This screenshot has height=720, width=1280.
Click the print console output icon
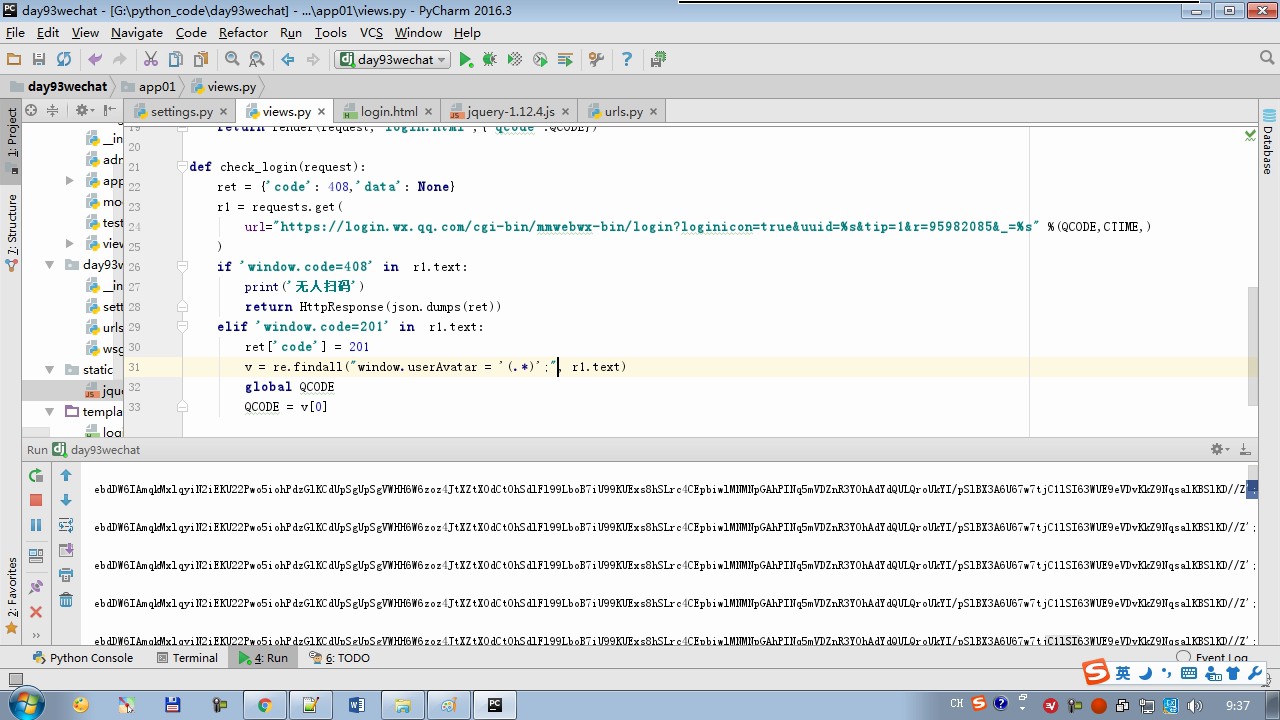66,575
